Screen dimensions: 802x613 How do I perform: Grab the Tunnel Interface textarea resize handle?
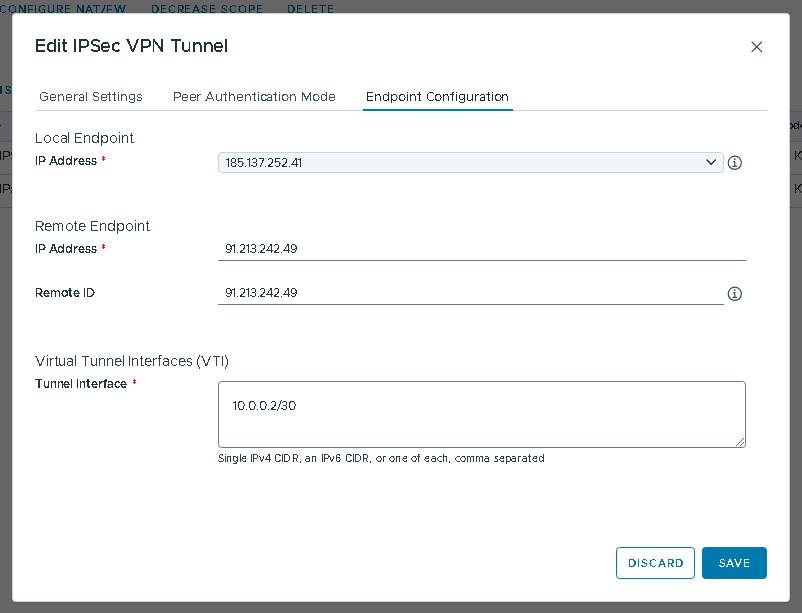point(740,441)
